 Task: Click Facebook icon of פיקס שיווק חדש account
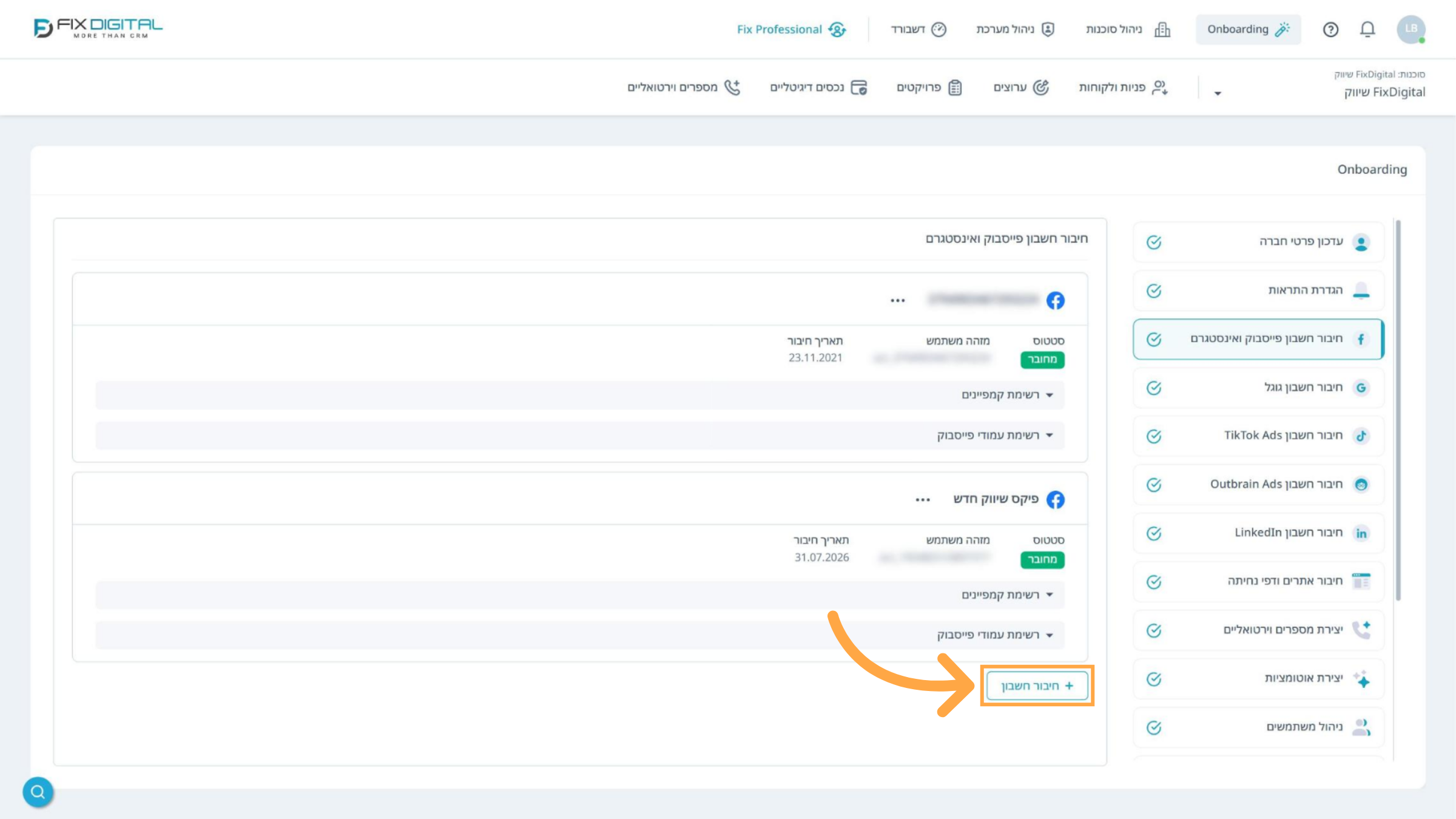pyautogui.click(x=1056, y=499)
